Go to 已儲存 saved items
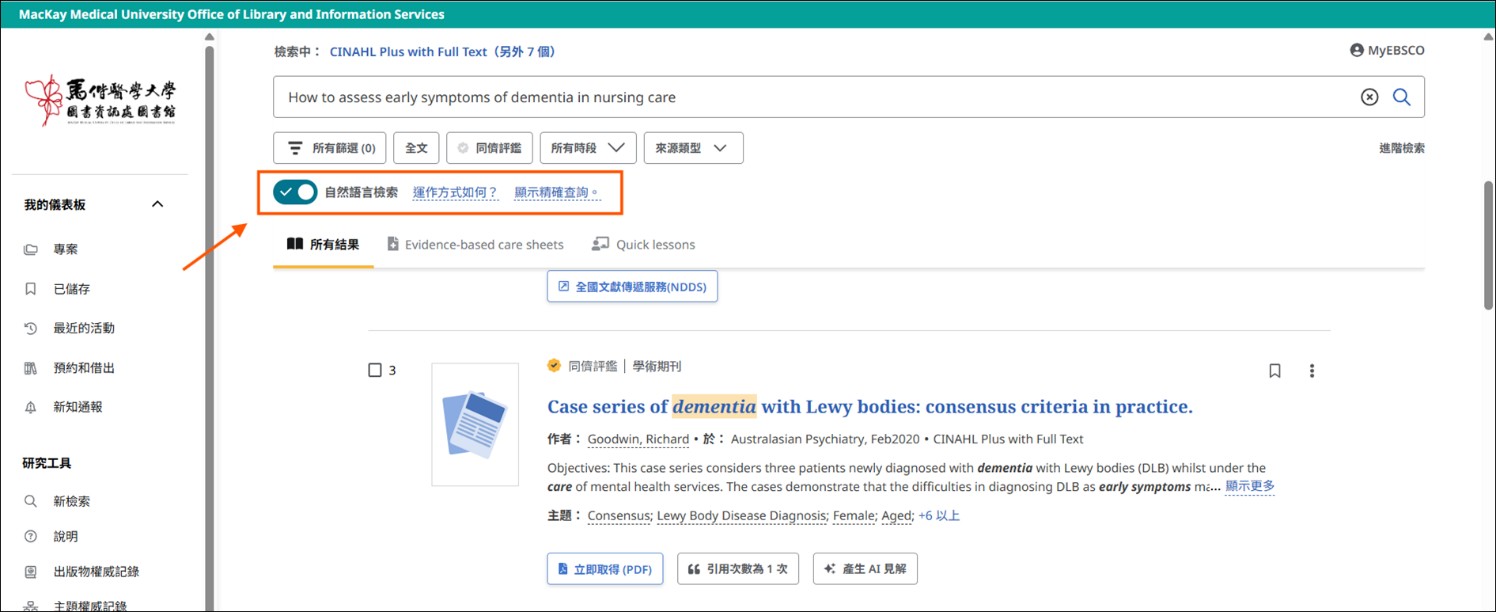The height and width of the screenshot is (612, 1496). coord(71,289)
